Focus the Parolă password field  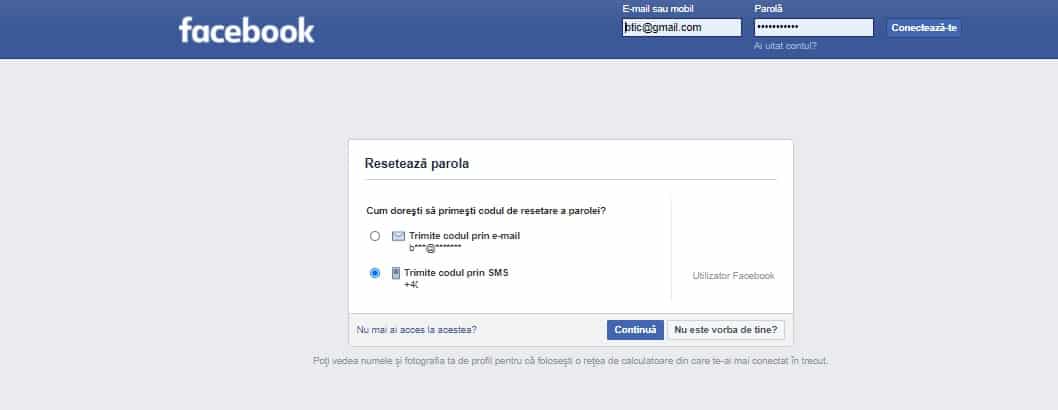coord(814,28)
